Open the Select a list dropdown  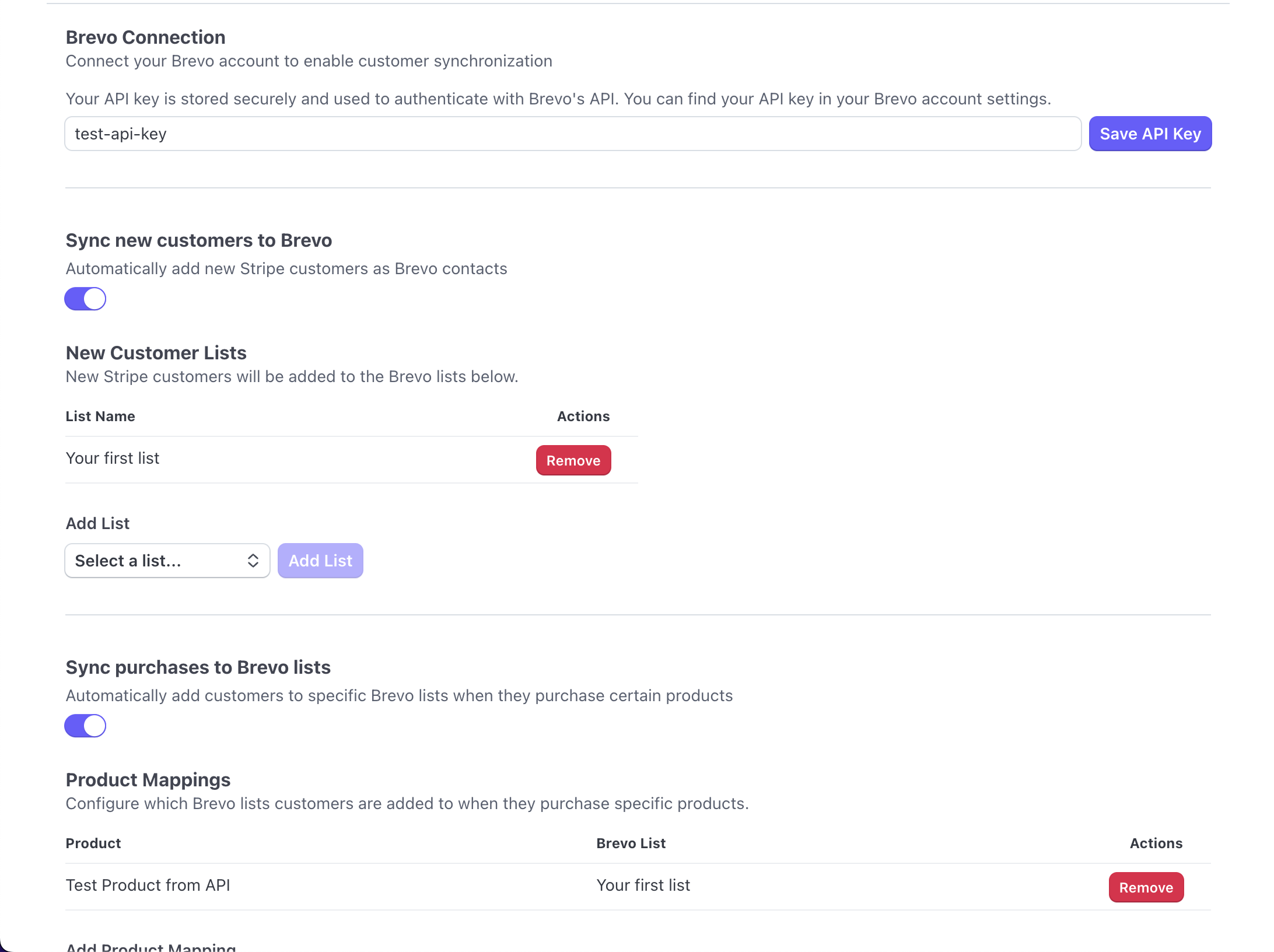[167, 561]
